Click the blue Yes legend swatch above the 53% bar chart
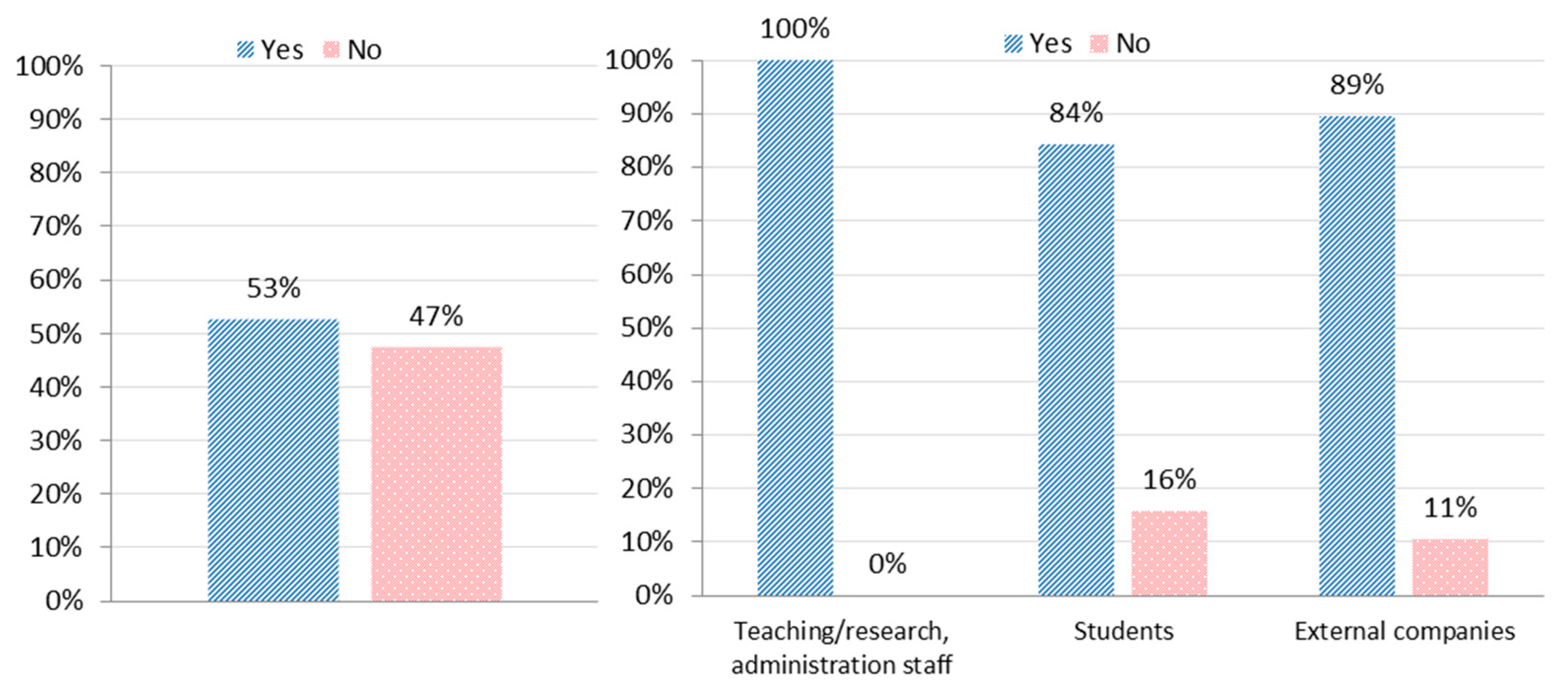Viewport: 1568px width, 695px height. (245, 50)
